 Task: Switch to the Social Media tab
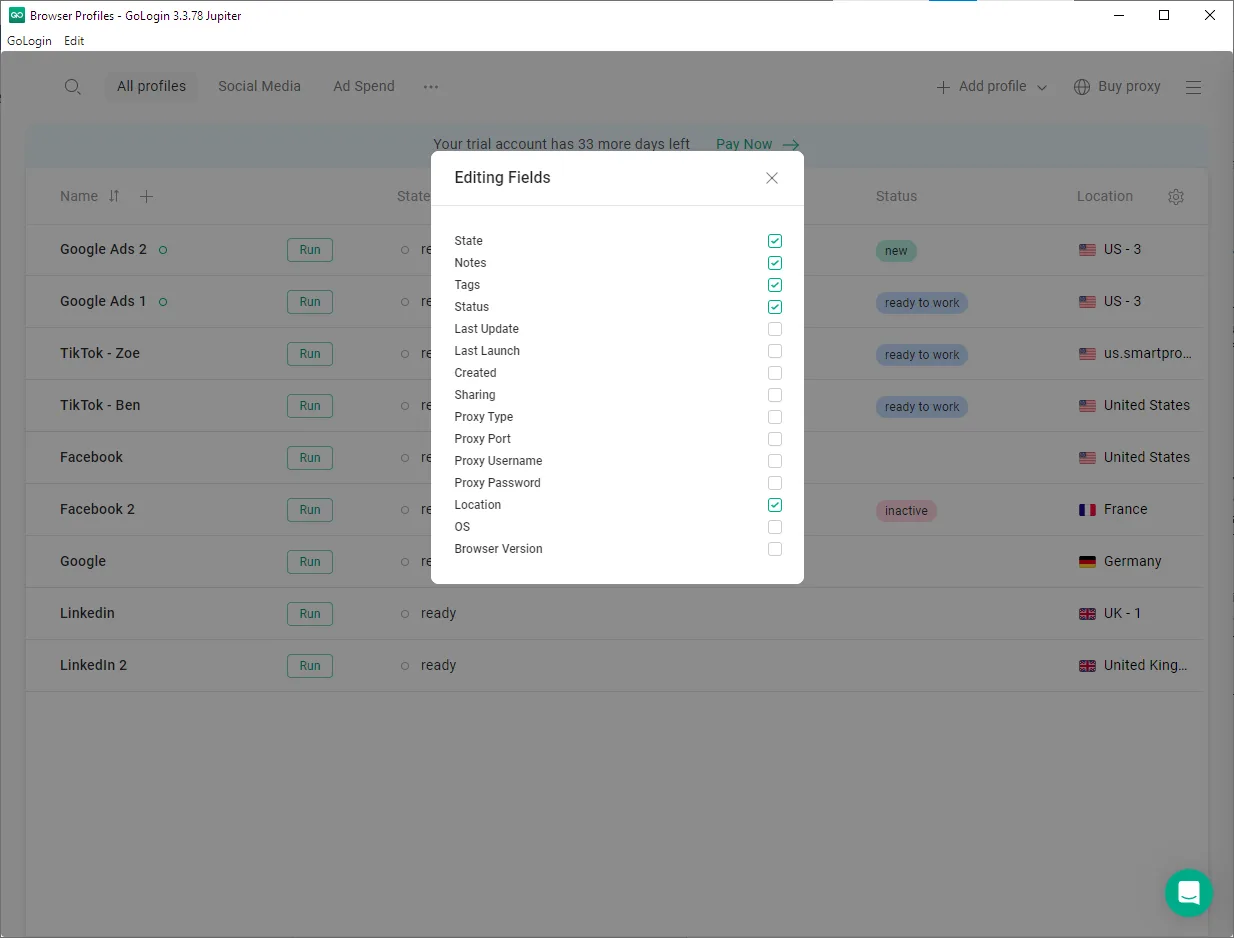(259, 86)
